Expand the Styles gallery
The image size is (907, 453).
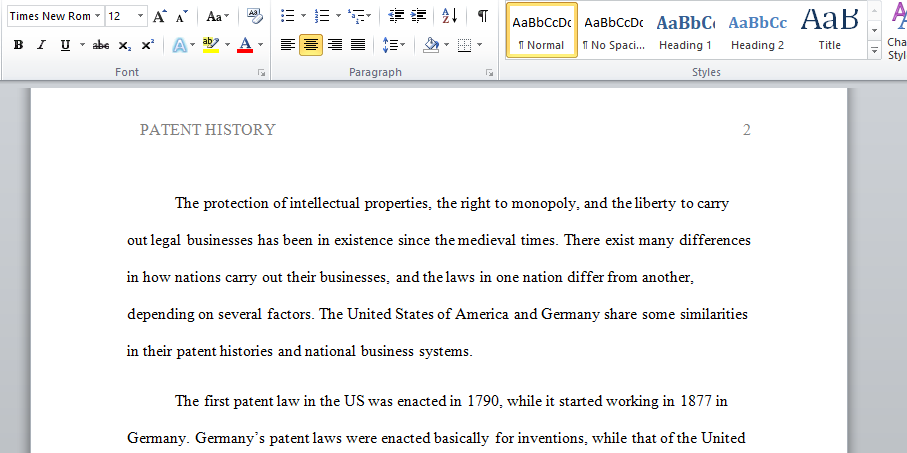875,51
